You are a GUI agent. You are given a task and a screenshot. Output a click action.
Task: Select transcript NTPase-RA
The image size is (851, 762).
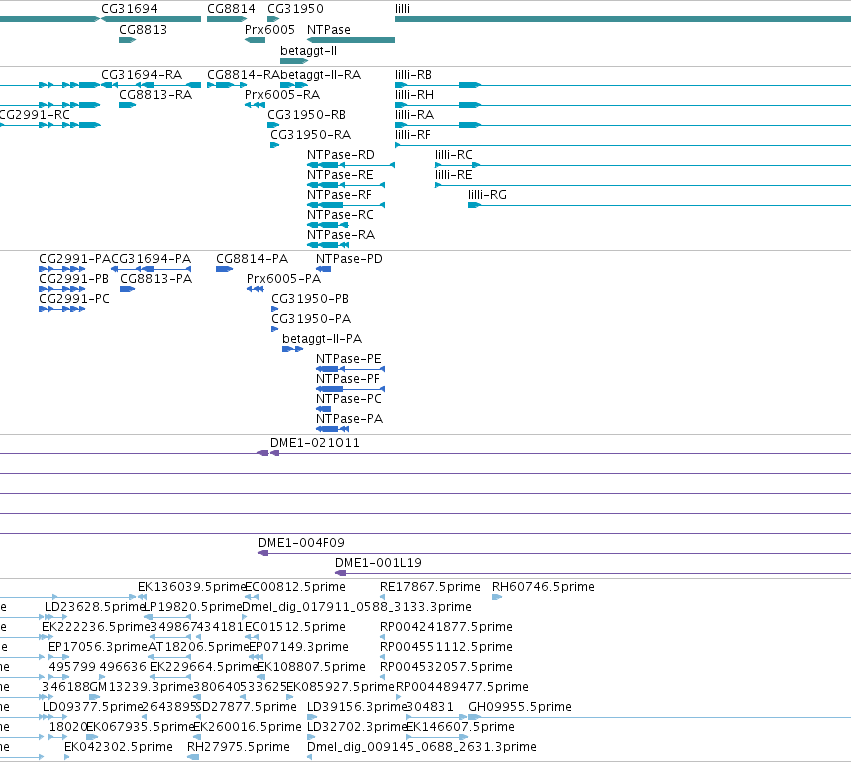[341, 236]
